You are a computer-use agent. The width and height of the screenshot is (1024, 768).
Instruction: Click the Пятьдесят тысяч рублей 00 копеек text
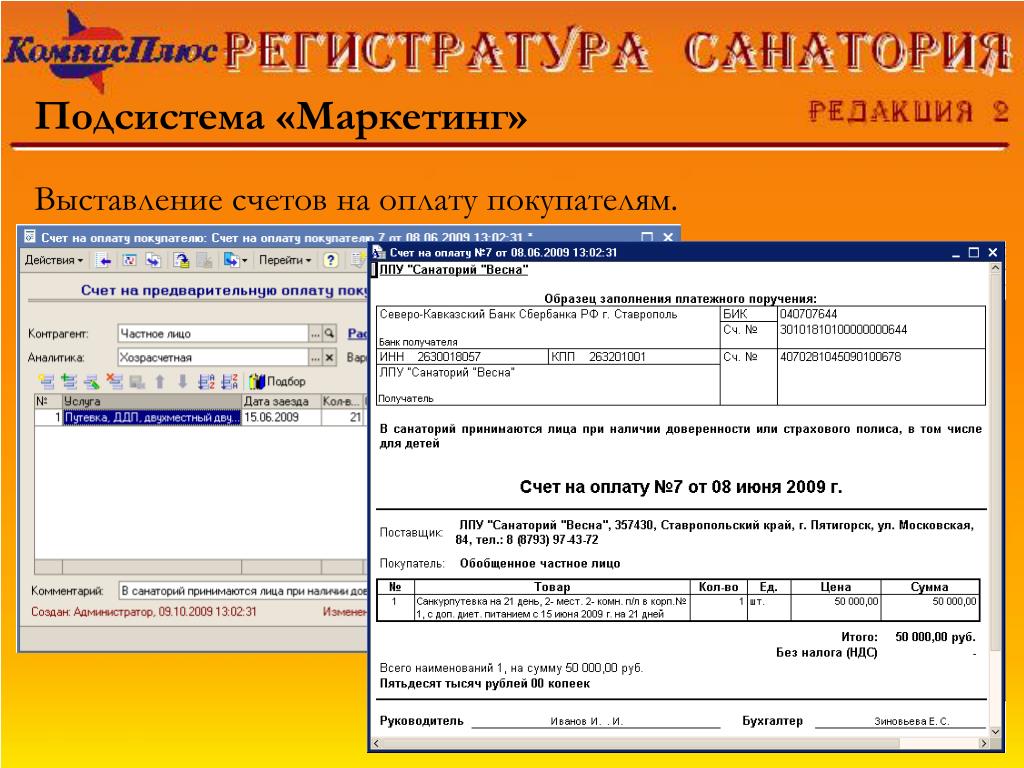pos(485,684)
